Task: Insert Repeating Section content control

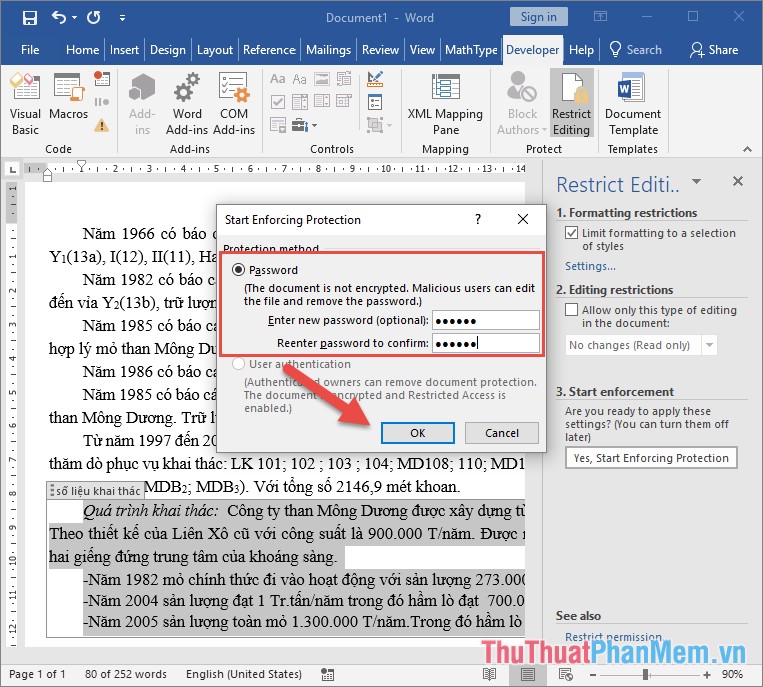Action: tap(277, 125)
